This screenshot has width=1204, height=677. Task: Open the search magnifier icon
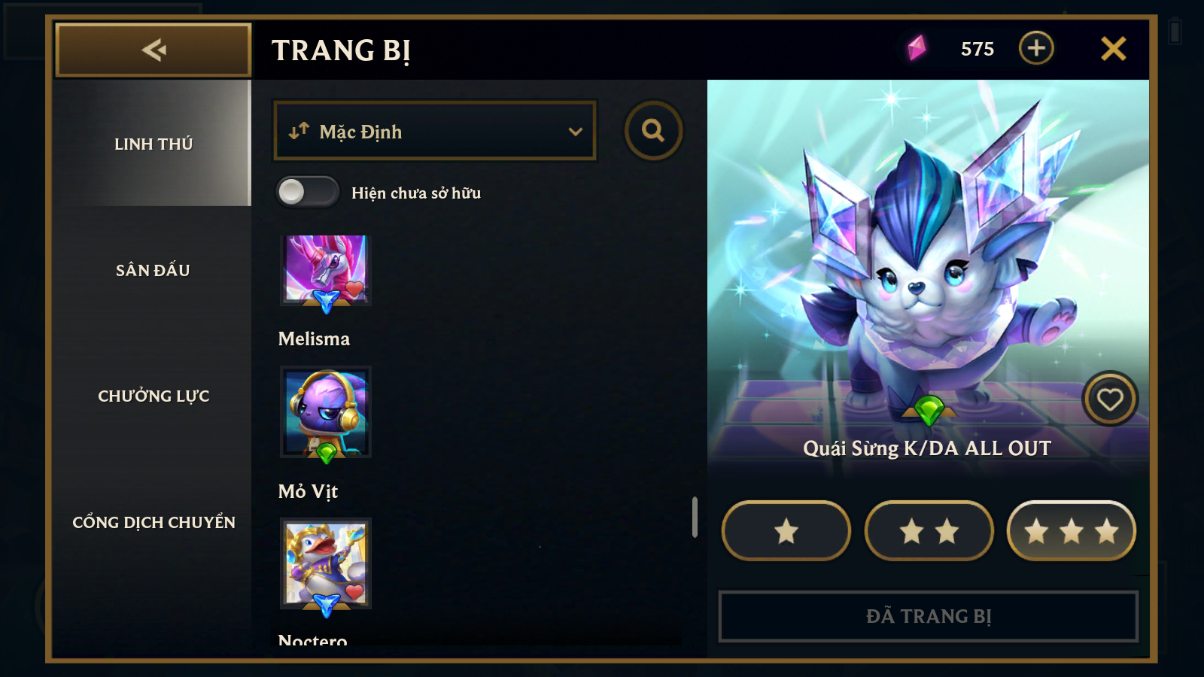pyautogui.click(x=654, y=131)
